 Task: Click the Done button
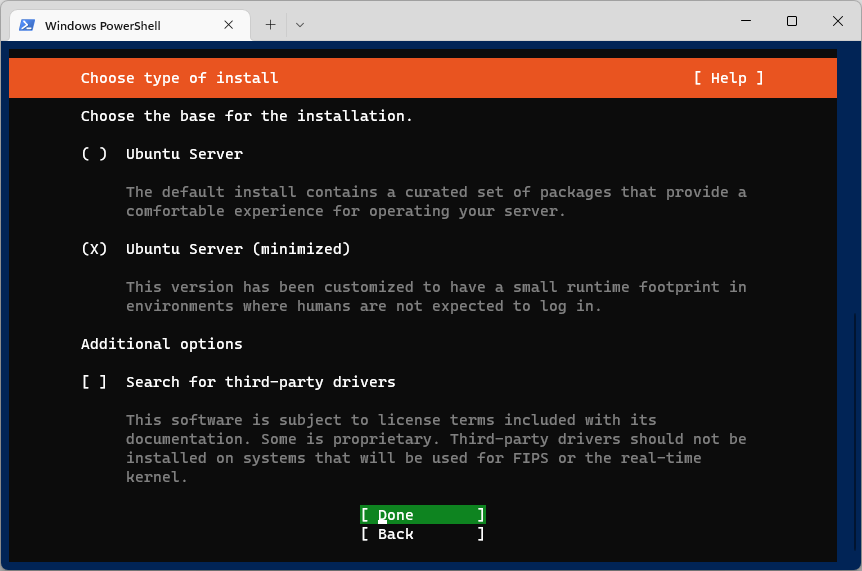pos(423,515)
